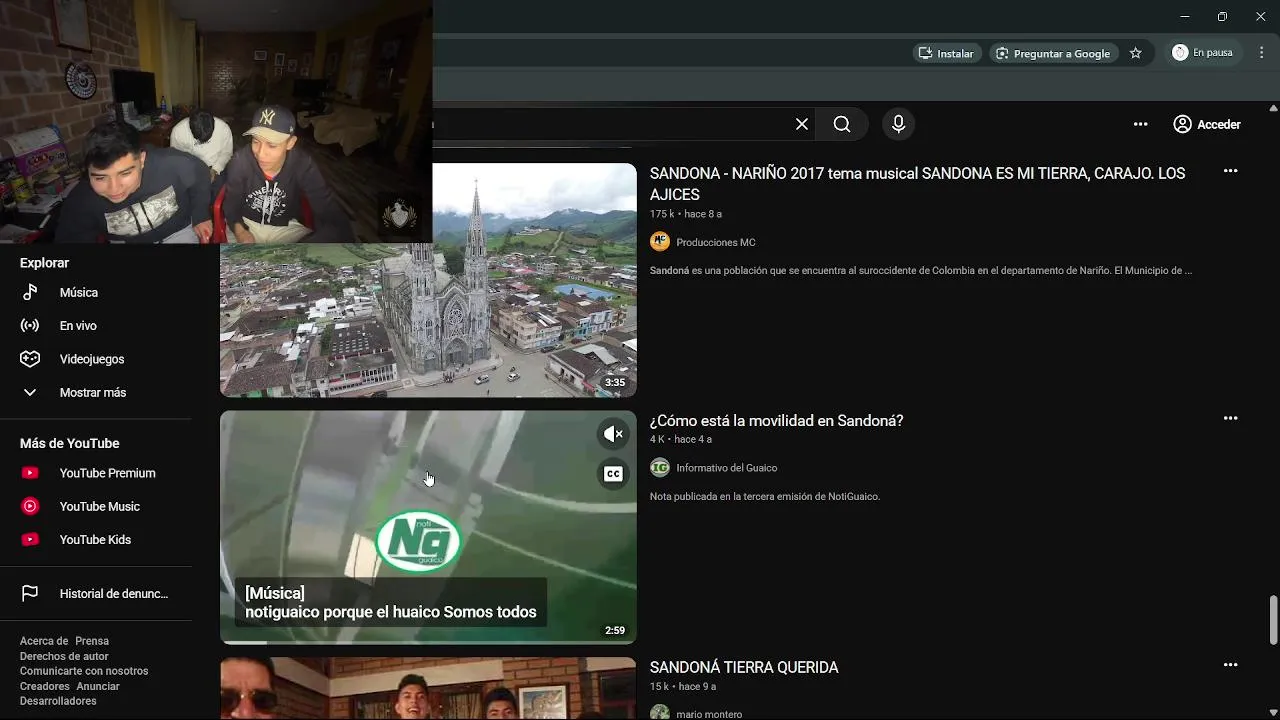Open Chrome three-dot menu
The image size is (1280, 720).
coord(1262,52)
